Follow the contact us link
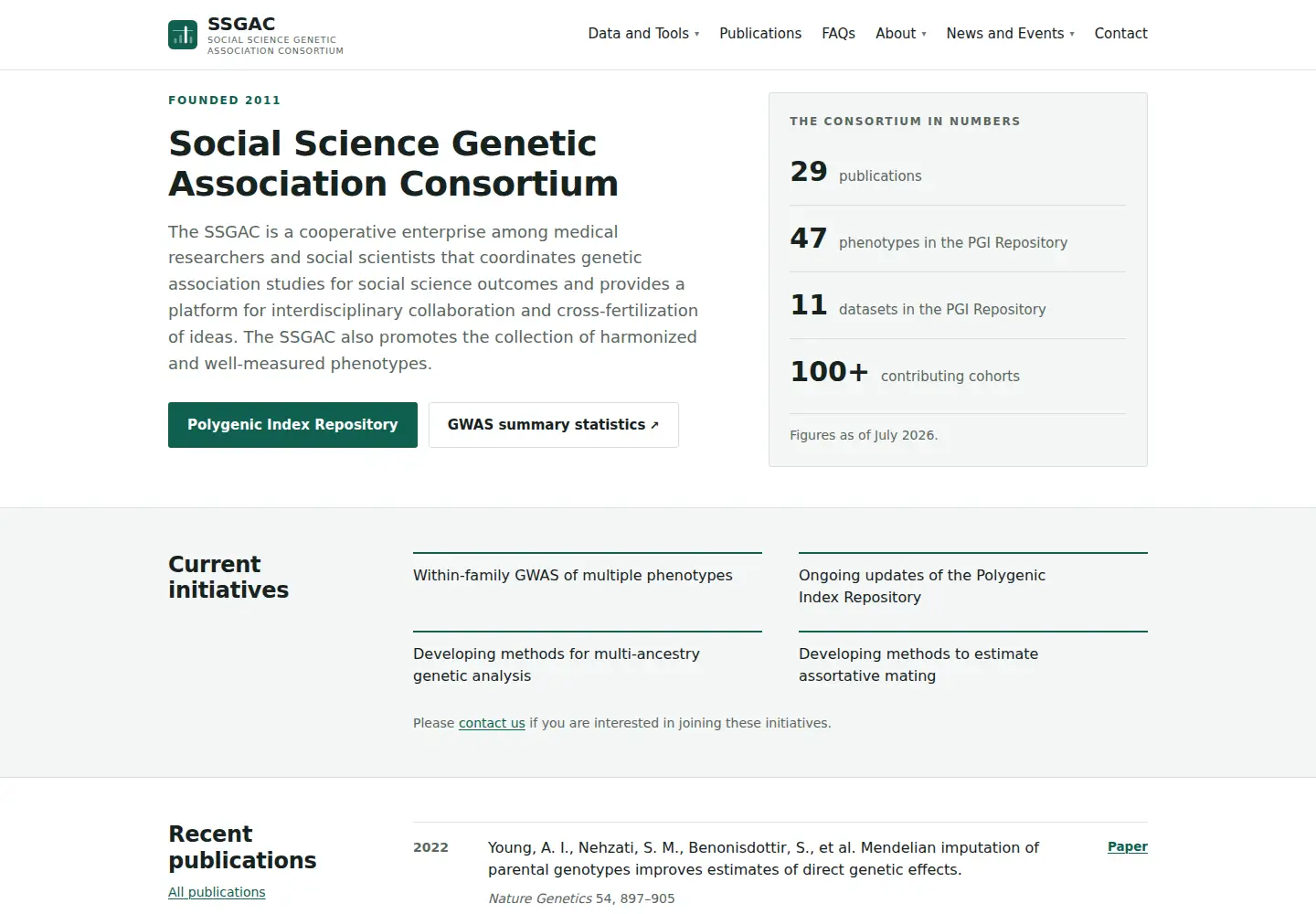Screen dimensions: 1316x914 pos(492,723)
